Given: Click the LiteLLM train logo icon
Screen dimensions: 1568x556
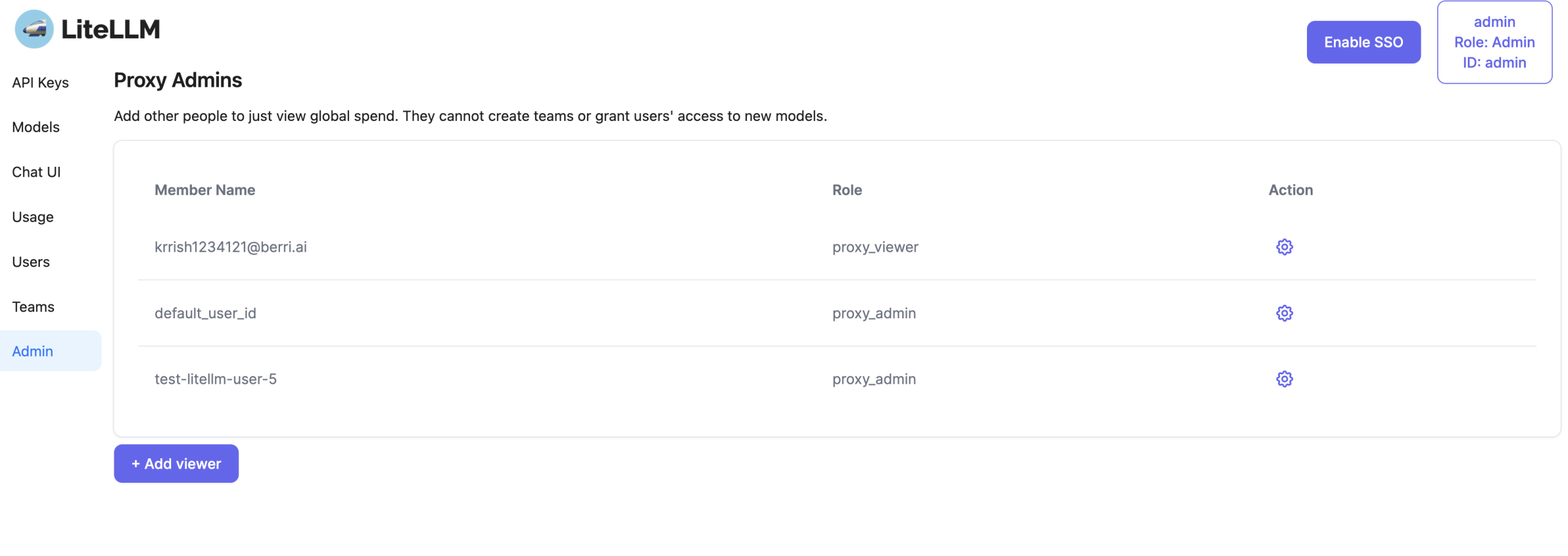Looking at the screenshot, I should [34, 29].
